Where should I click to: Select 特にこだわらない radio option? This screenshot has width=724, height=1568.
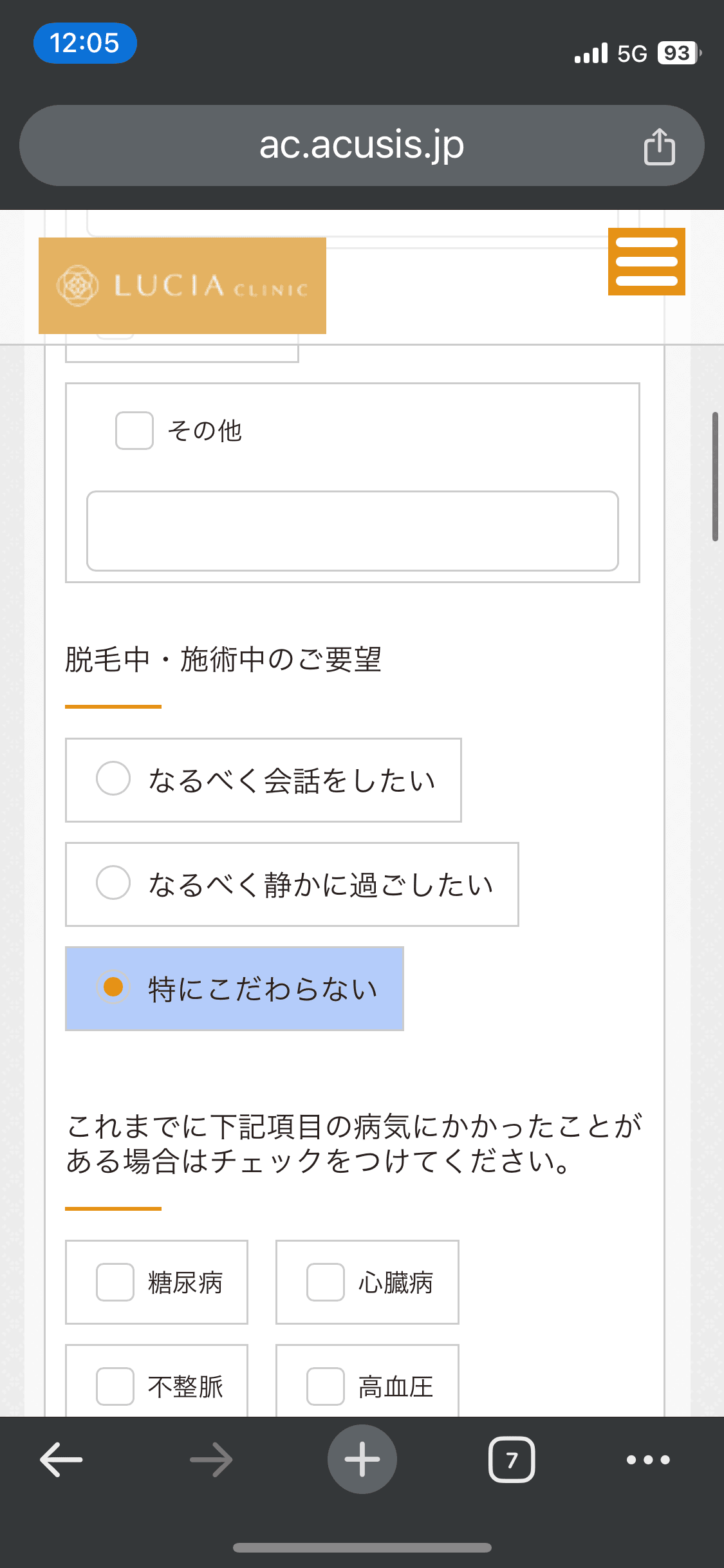pyautogui.click(x=113, y=987)
